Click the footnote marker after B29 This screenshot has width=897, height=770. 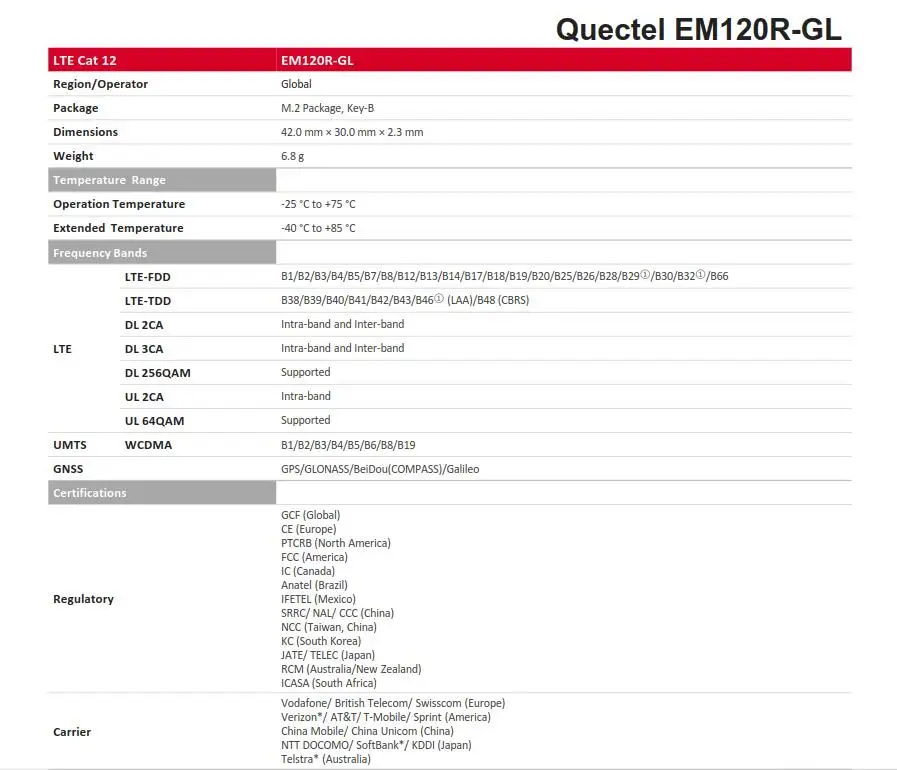[x=645, y=275]
